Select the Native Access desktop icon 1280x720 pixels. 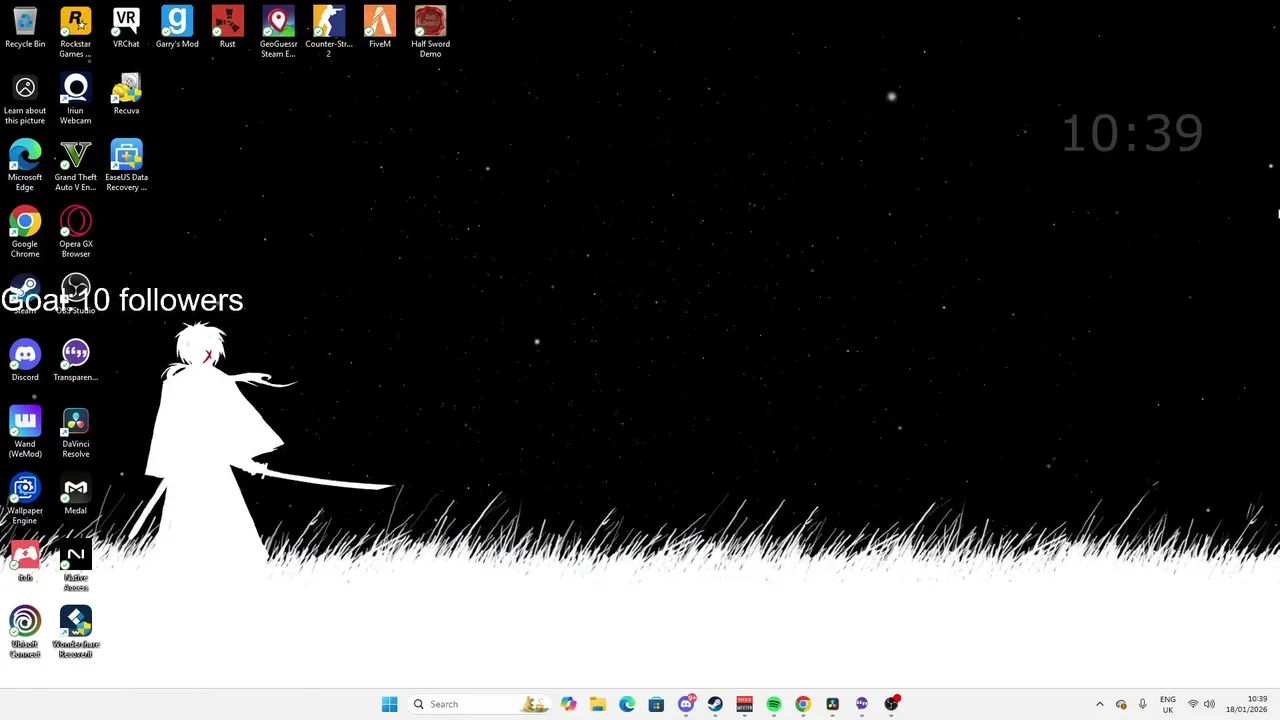click(76, 565)
